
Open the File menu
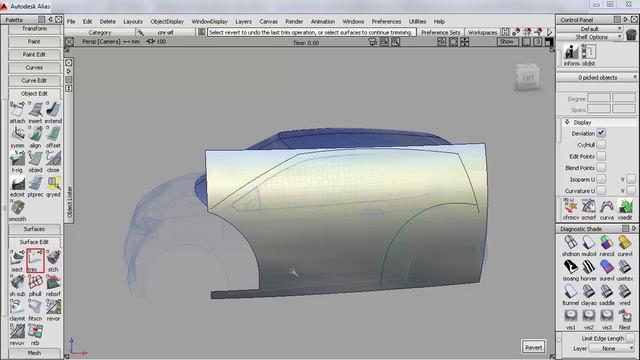pyautogui.click(x=71, y=21)
